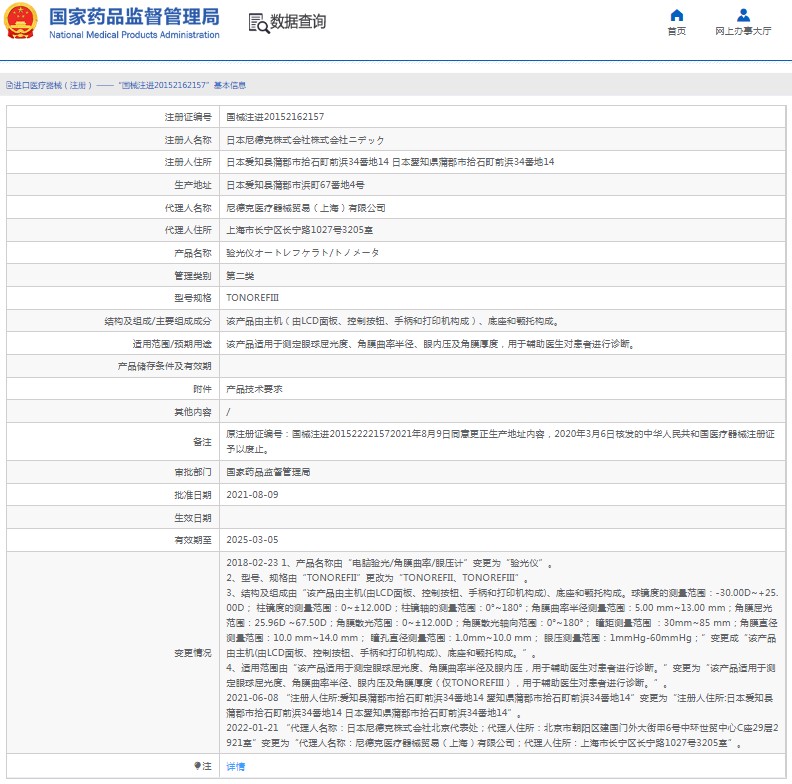Click the 有效期至 label
The height and width of the screenshot is (784, 792).
pyautogui.click(x=192, y=540)
